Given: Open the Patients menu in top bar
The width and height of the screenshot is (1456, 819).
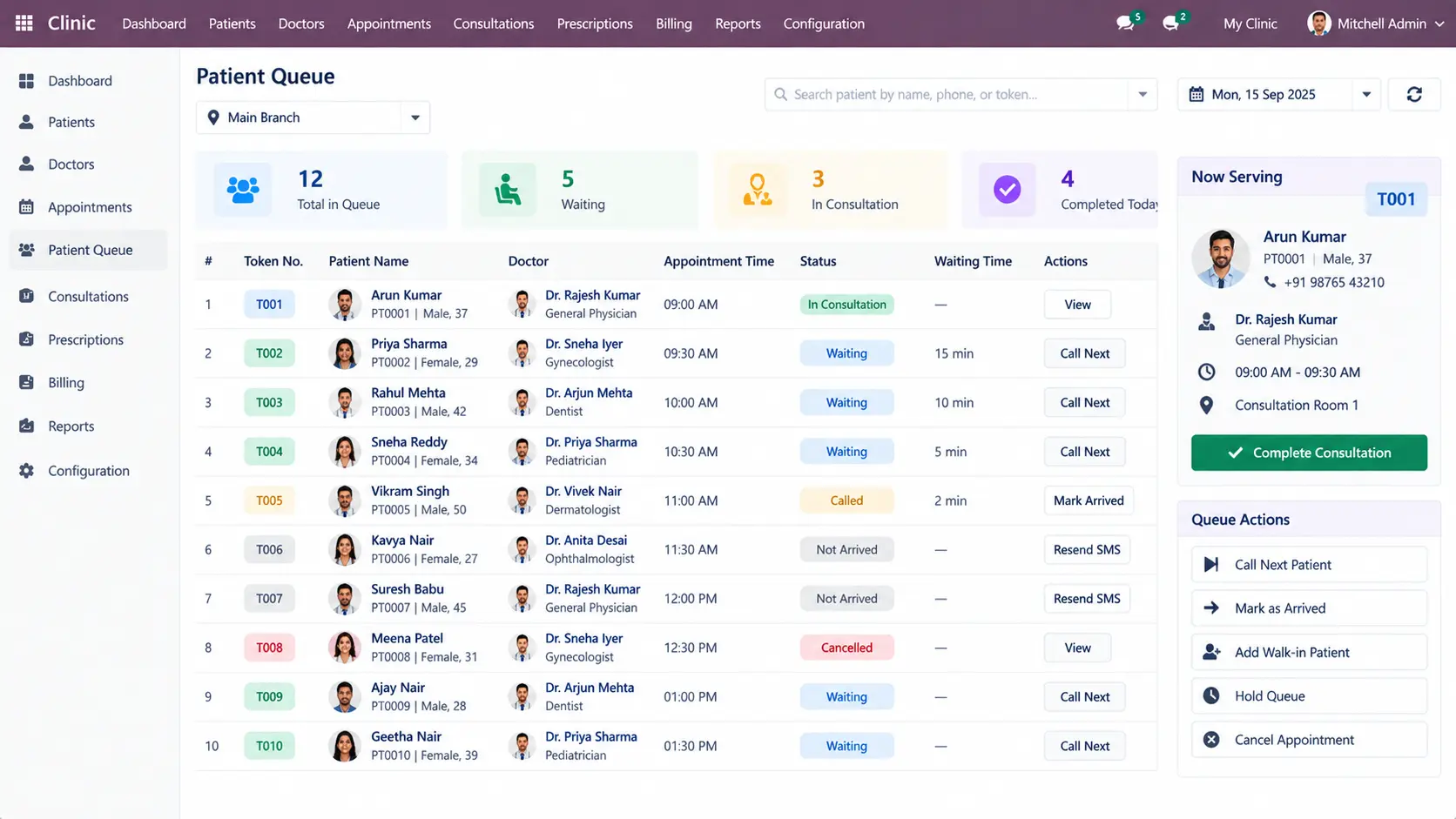Looking at the screenshot, I should 233,23.
